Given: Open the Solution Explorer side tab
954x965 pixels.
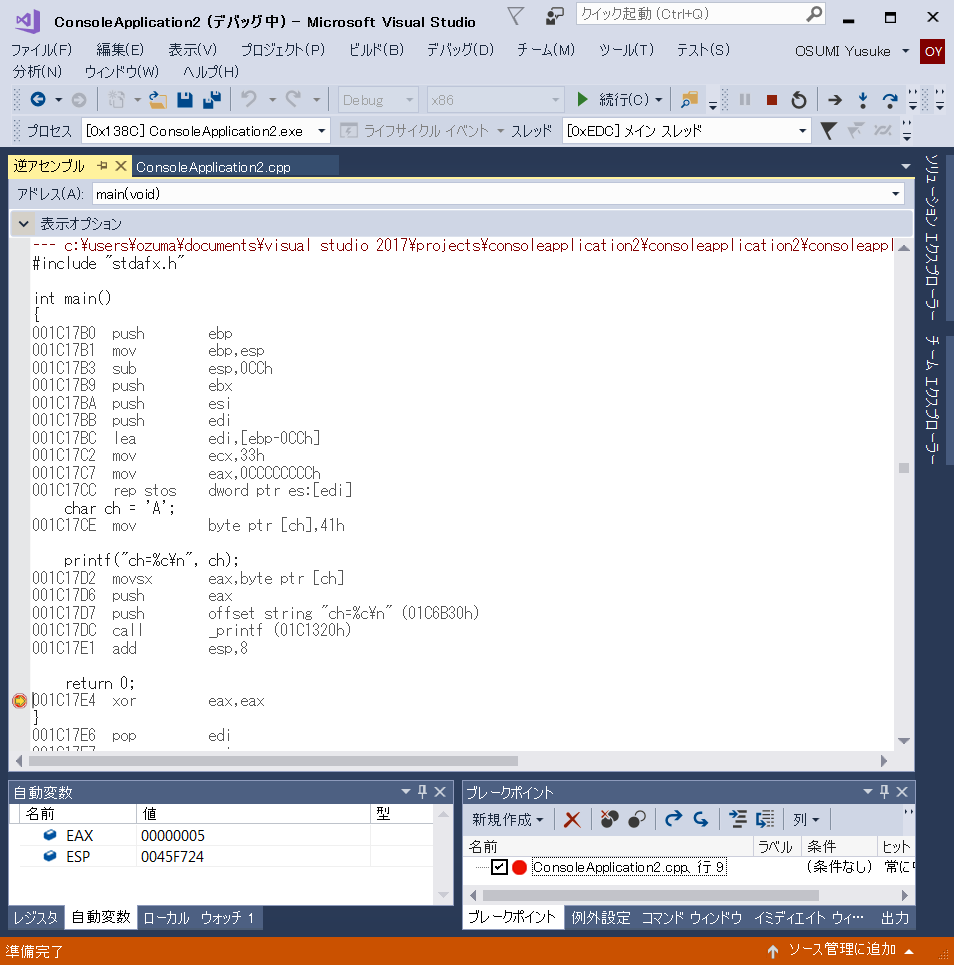Looking at the screenshot, I should (932, 237).
